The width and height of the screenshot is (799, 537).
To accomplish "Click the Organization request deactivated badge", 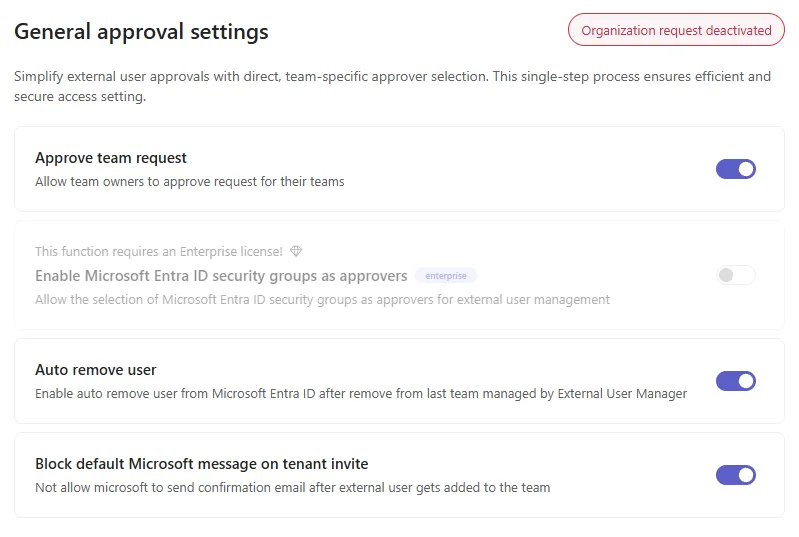I will pyautogui.click(x=676, y=30).
